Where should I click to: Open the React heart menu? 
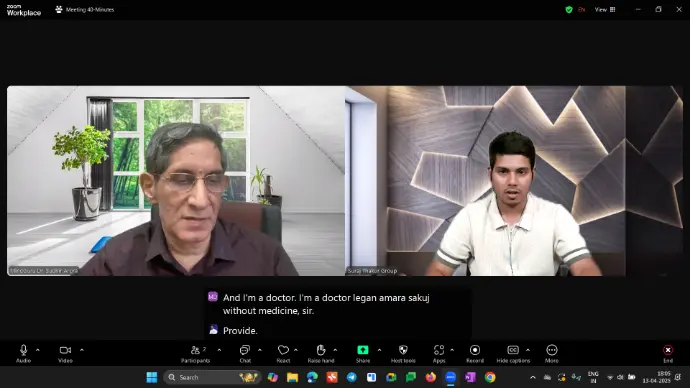tap(283, 353)
